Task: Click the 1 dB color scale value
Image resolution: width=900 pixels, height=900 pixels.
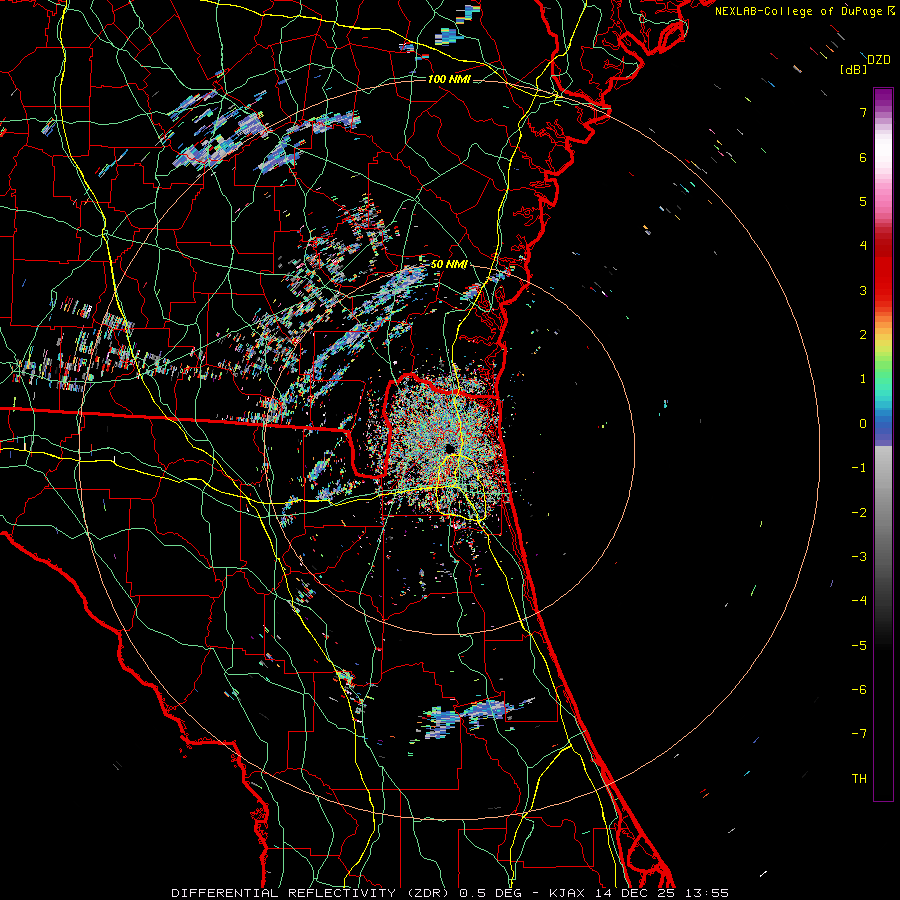Action: [x=863, y=379]
